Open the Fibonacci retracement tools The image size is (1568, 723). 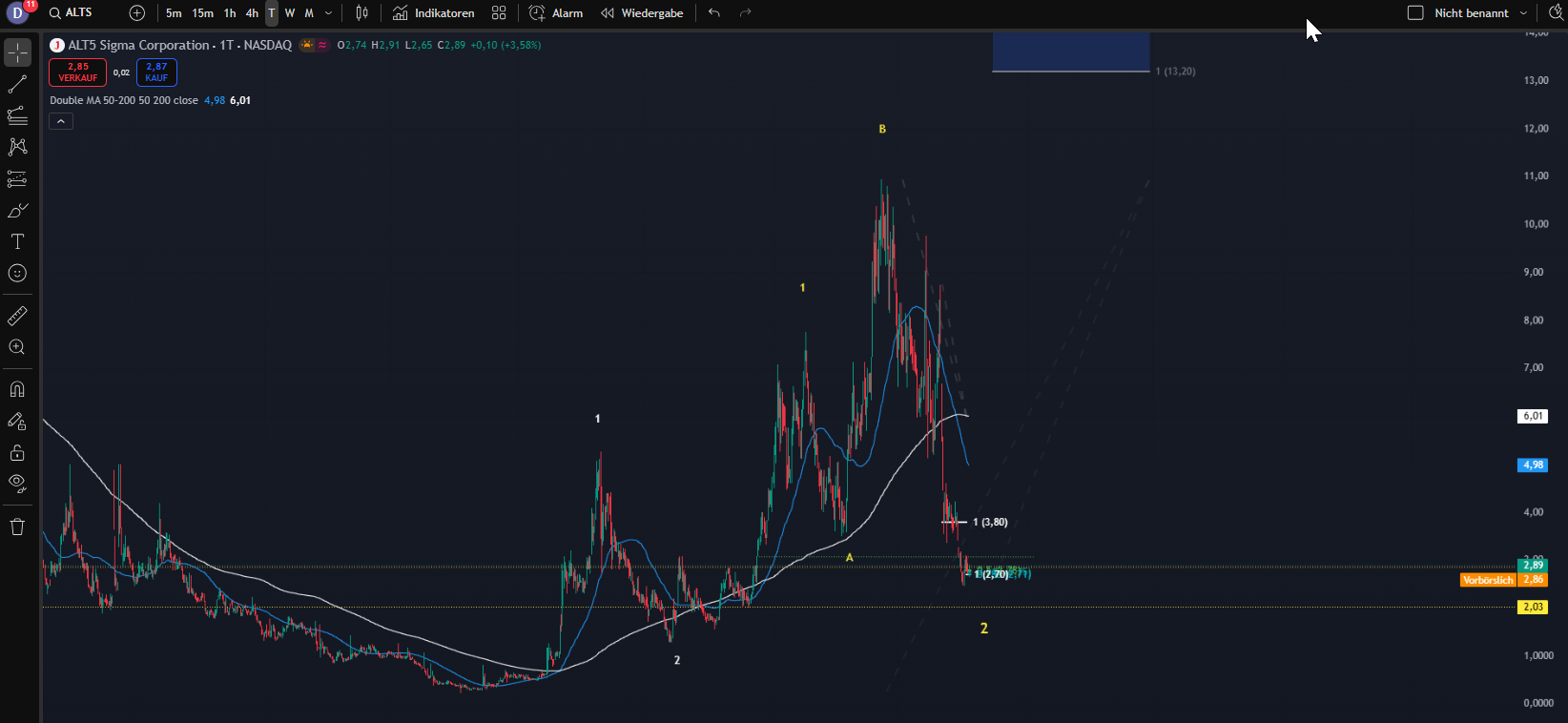(x=17, y=116)
